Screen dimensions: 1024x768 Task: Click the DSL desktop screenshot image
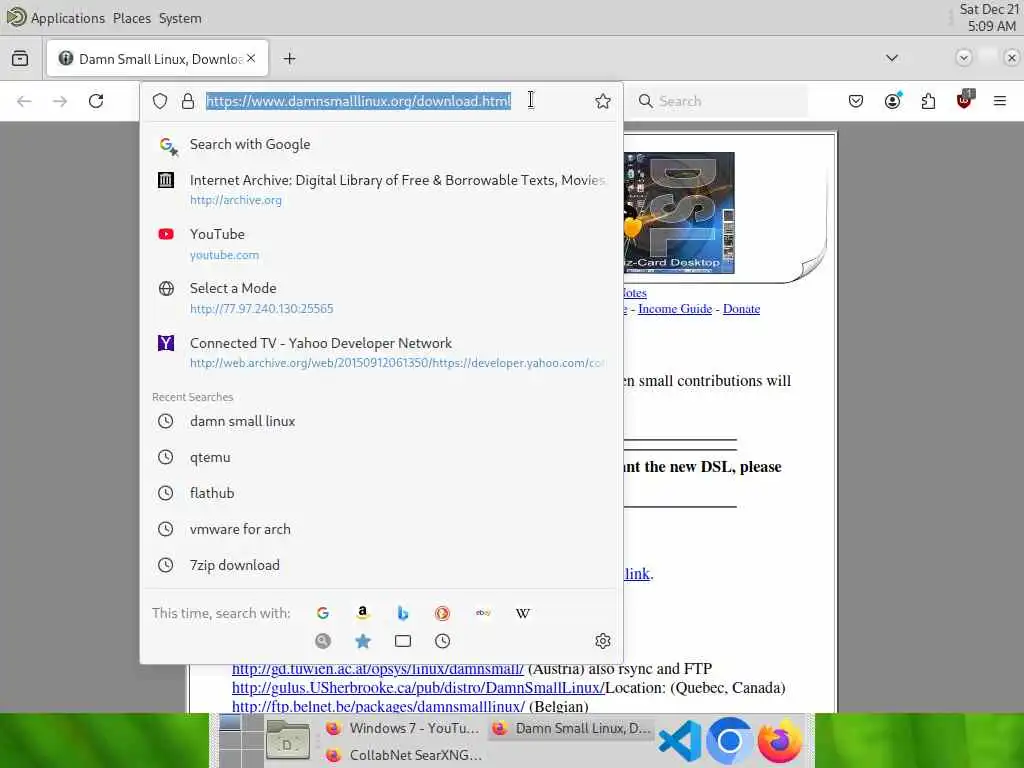tap(679, 213)
